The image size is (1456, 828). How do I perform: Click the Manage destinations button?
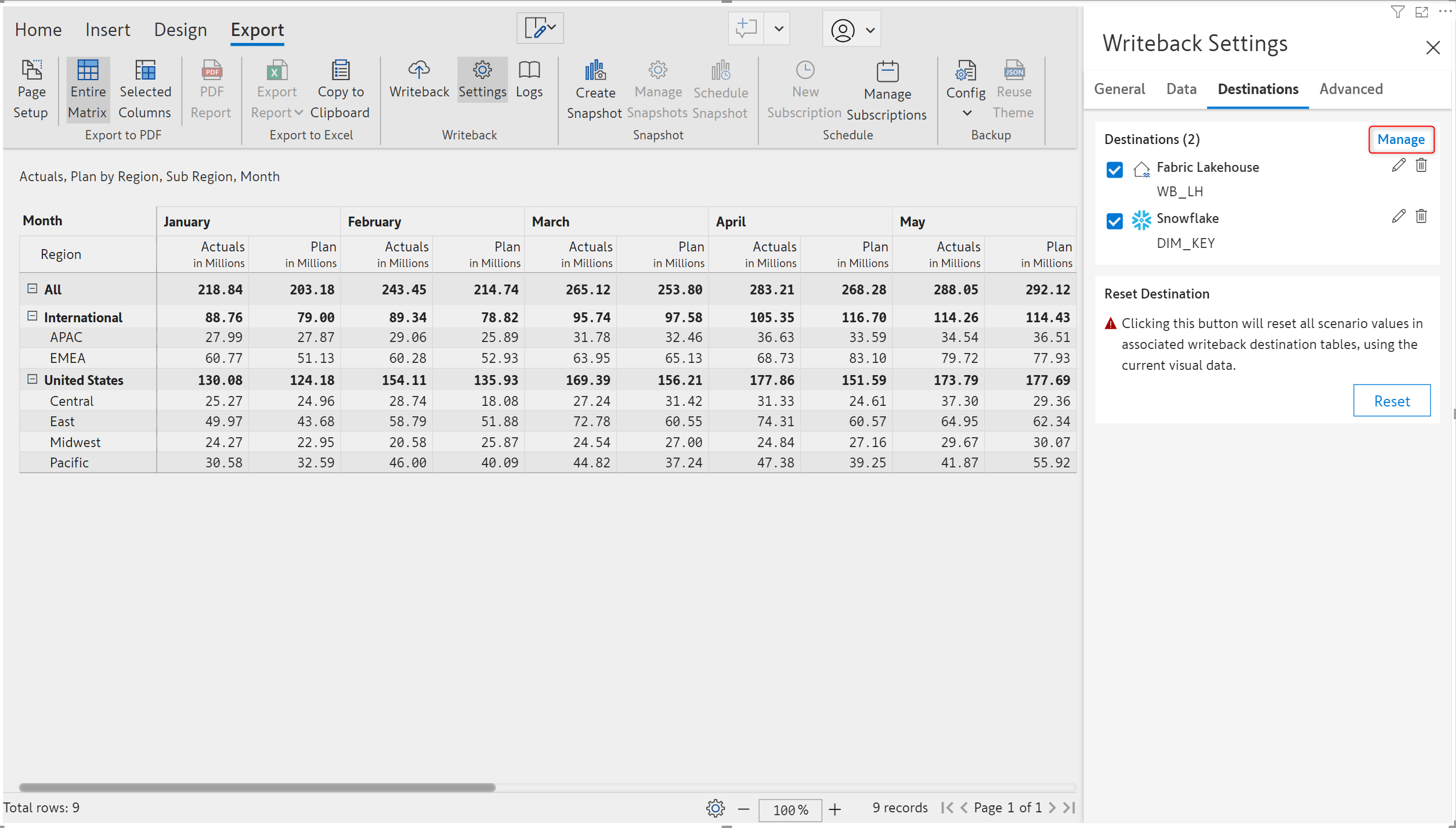1400,139
